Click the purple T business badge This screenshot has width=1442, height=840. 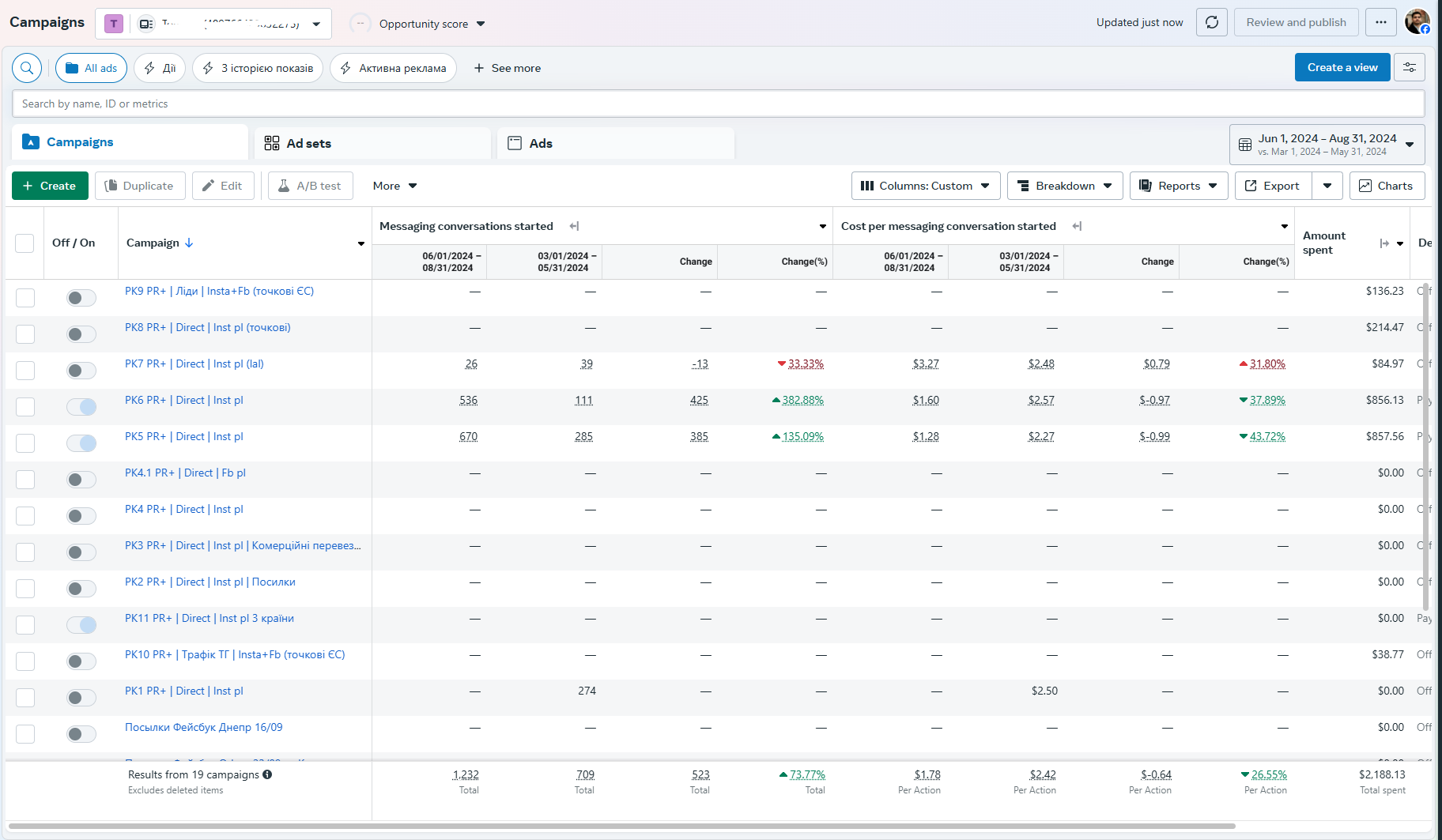click(x=114, y=24)
